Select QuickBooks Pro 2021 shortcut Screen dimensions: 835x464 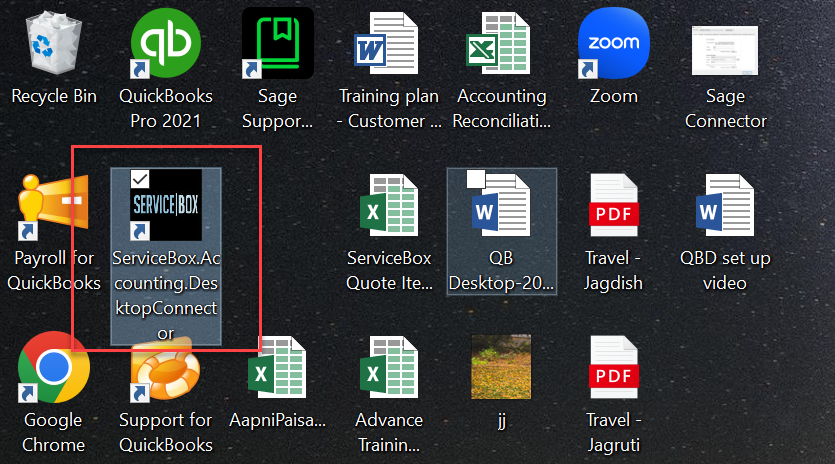point(166,44)
